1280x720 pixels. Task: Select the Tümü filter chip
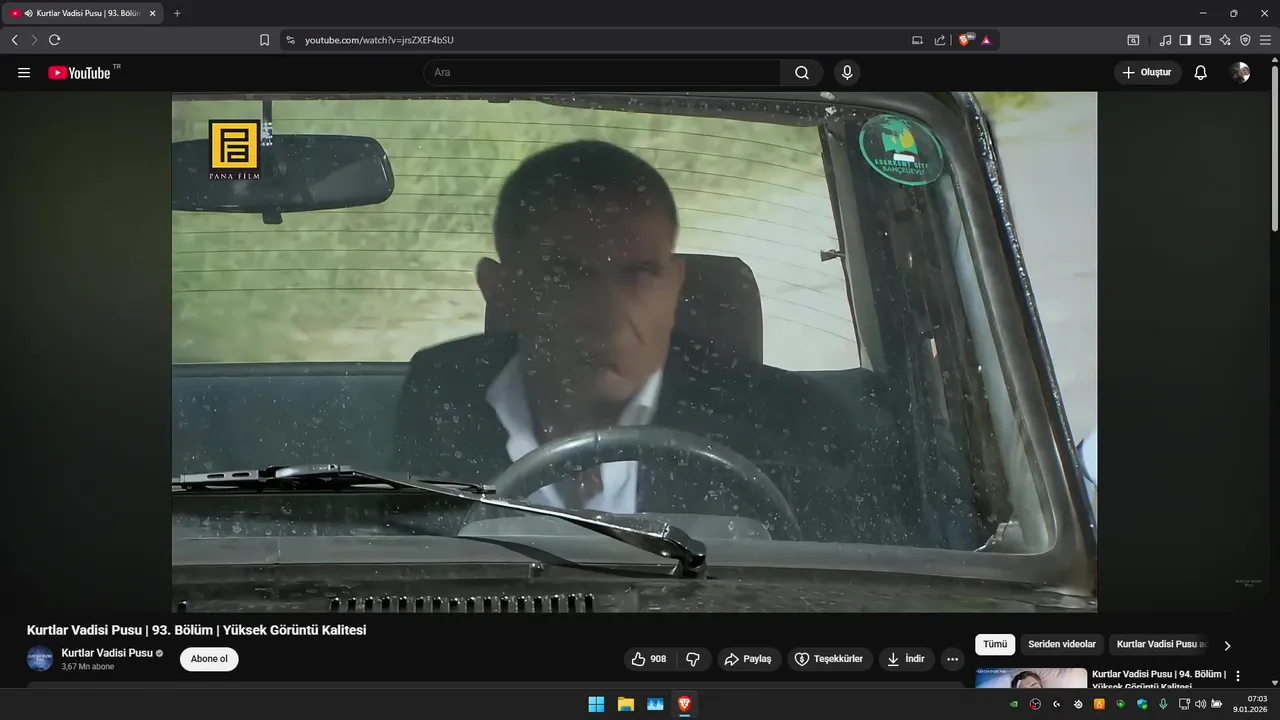995,645
